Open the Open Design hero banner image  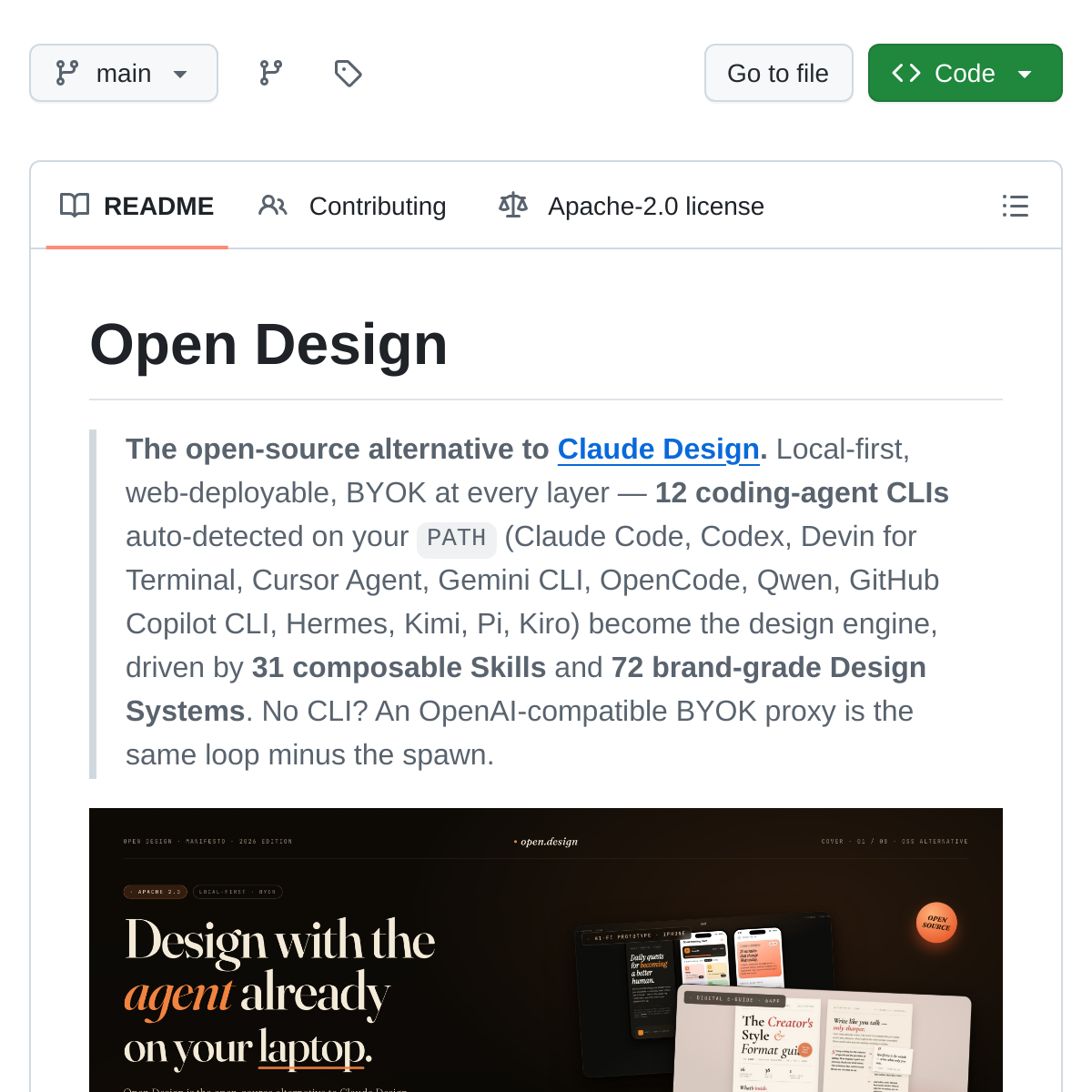[x=546, y=950]
